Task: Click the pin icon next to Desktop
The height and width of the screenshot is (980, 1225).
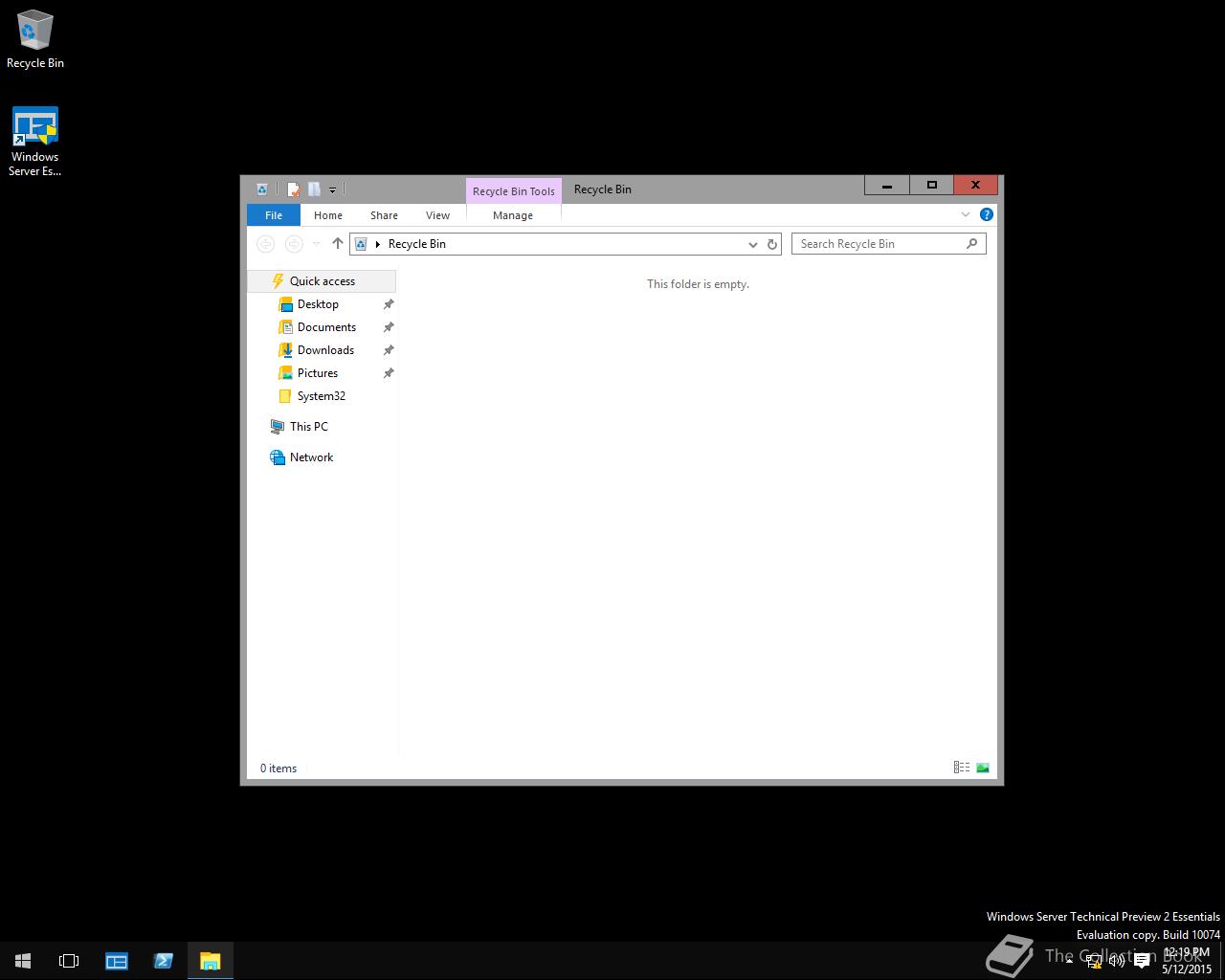Action: [389, 304]
